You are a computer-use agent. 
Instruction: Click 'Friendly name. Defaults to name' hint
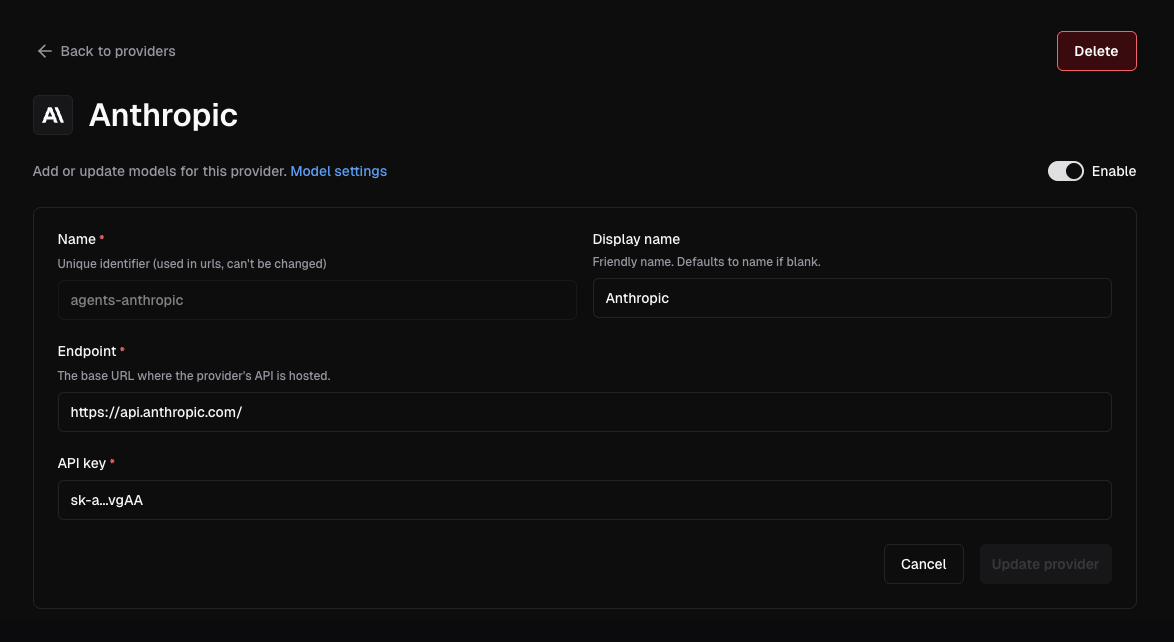click(706, 262)
